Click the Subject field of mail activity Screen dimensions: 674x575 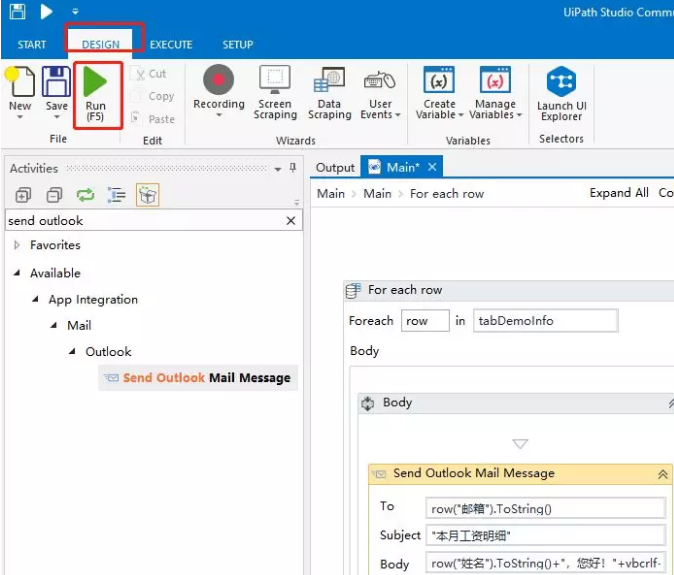(x=545, y=535)
